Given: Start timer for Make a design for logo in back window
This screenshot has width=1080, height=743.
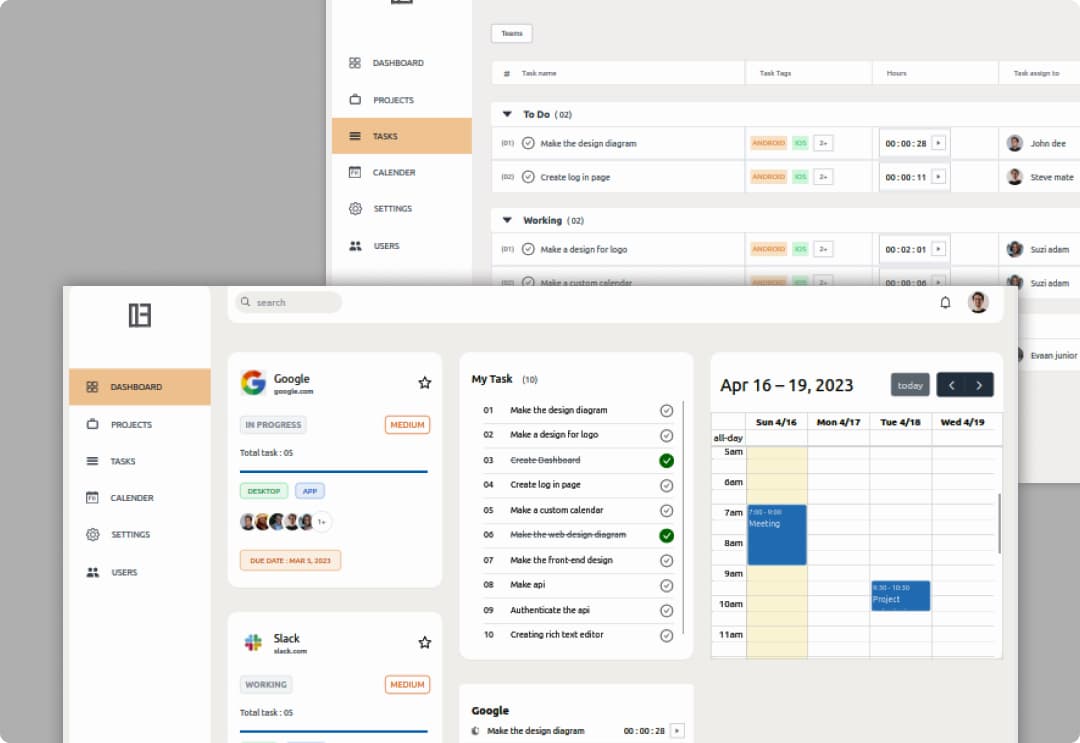Looking at the screenshot, I should [938, 249].
